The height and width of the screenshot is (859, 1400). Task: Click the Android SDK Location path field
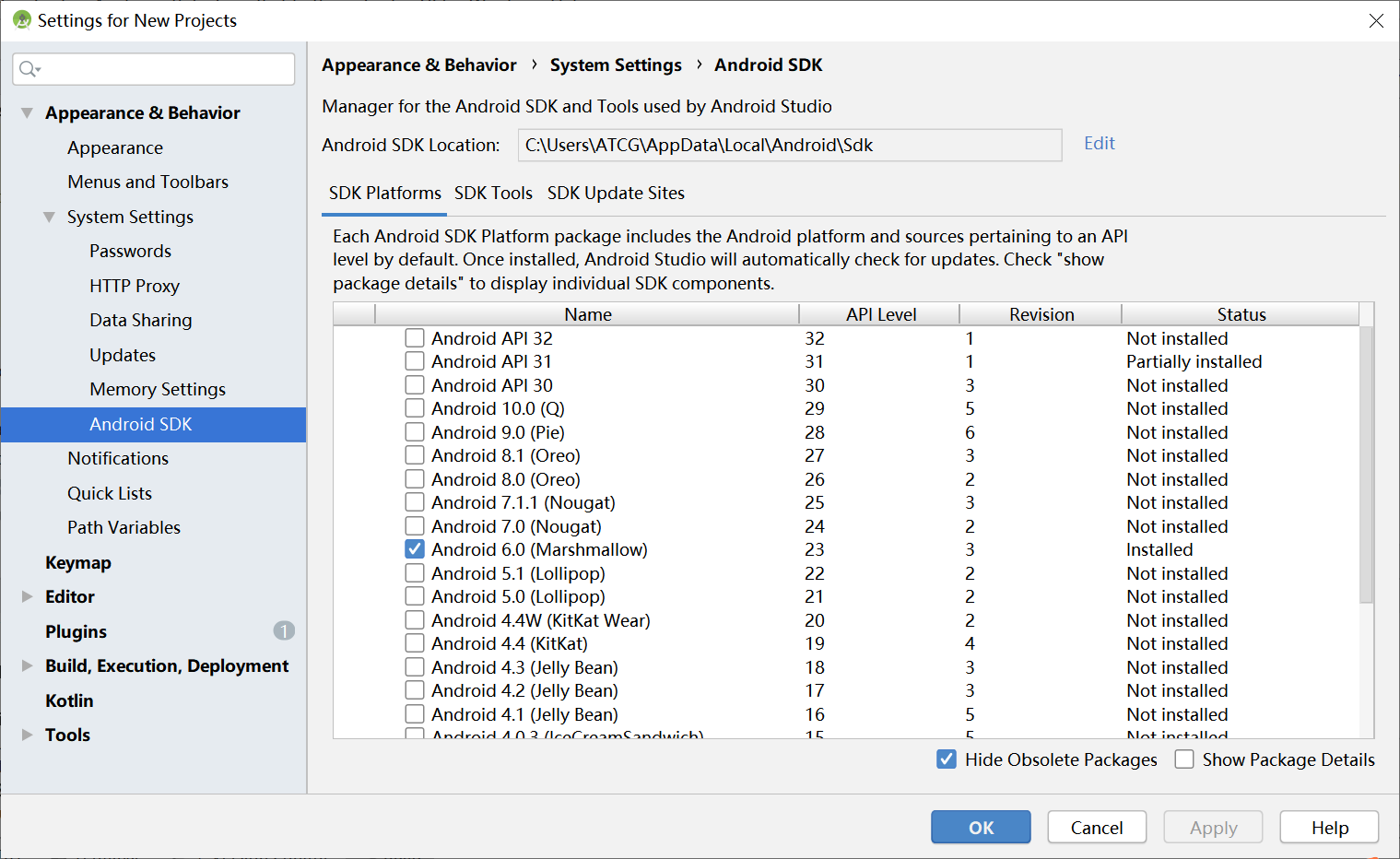[x=790, y=145]
